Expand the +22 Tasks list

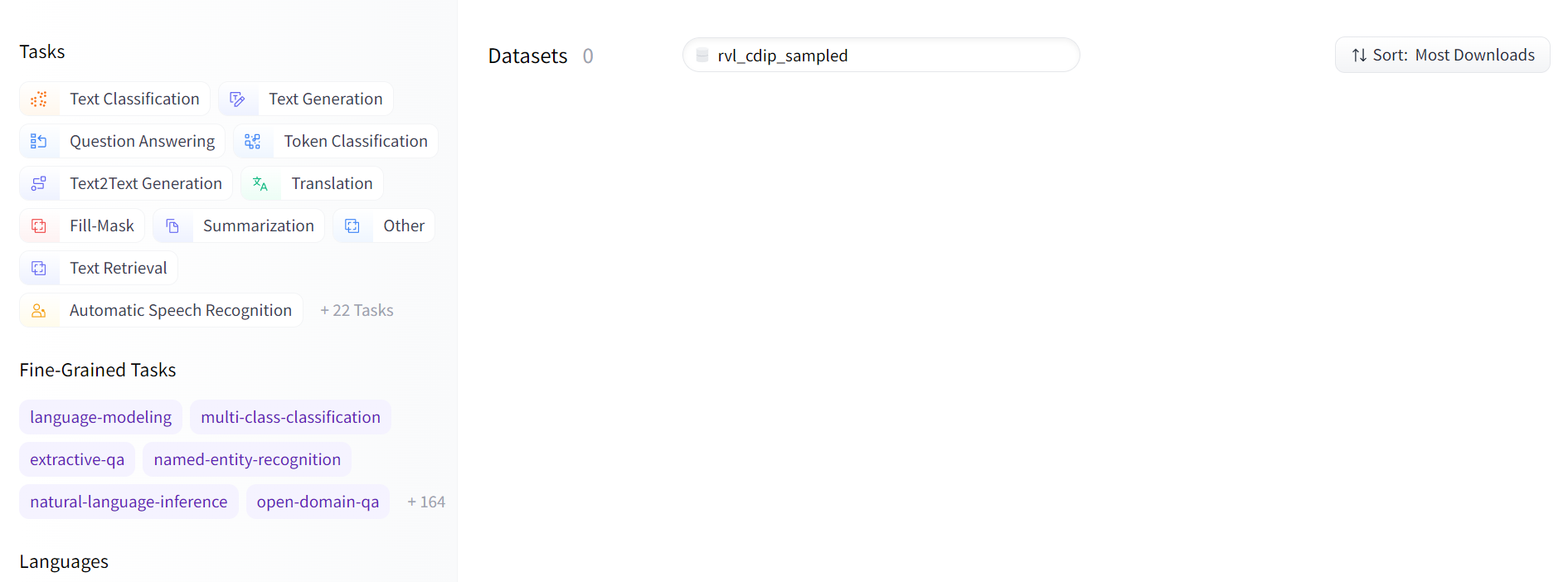coord(357,310)
